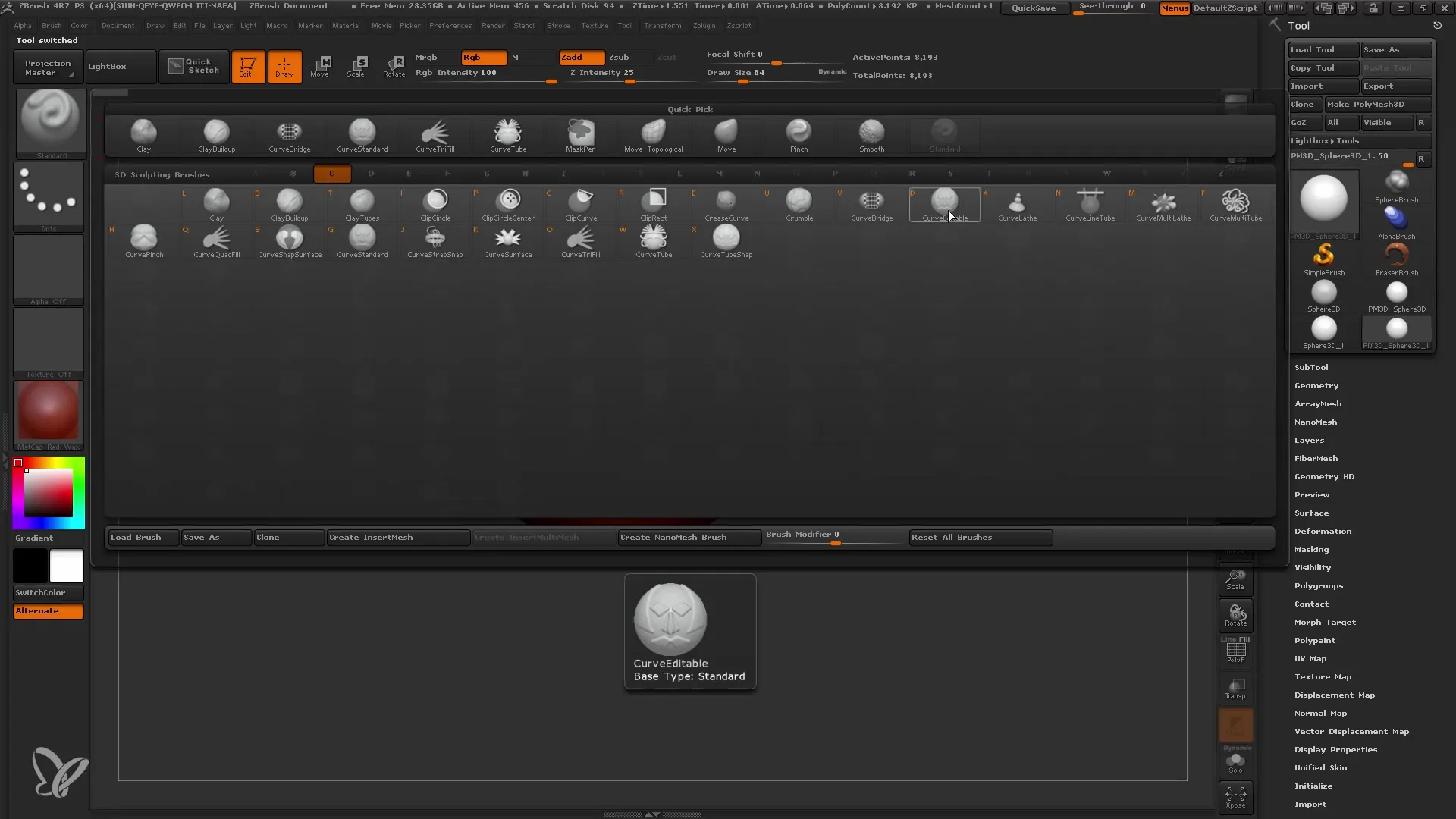Choose the CurveMultiTube brush
Screen dimensions: 1456x819
[1236, 205]
